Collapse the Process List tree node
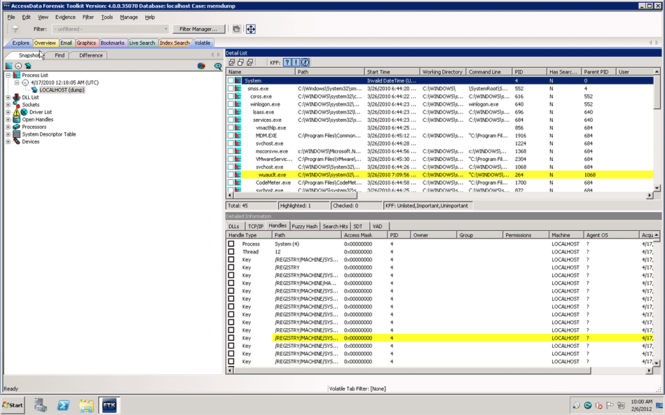 tap(8, 75)
